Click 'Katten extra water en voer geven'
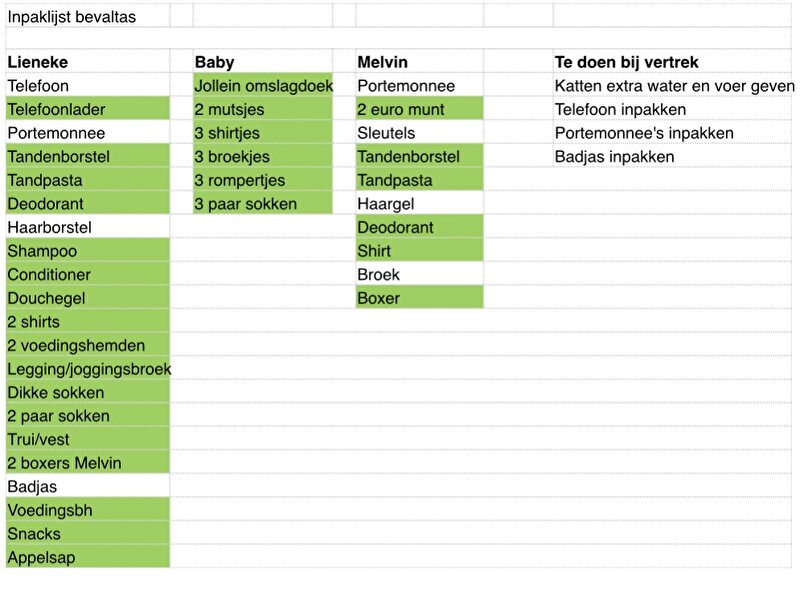 pos(672,86)
